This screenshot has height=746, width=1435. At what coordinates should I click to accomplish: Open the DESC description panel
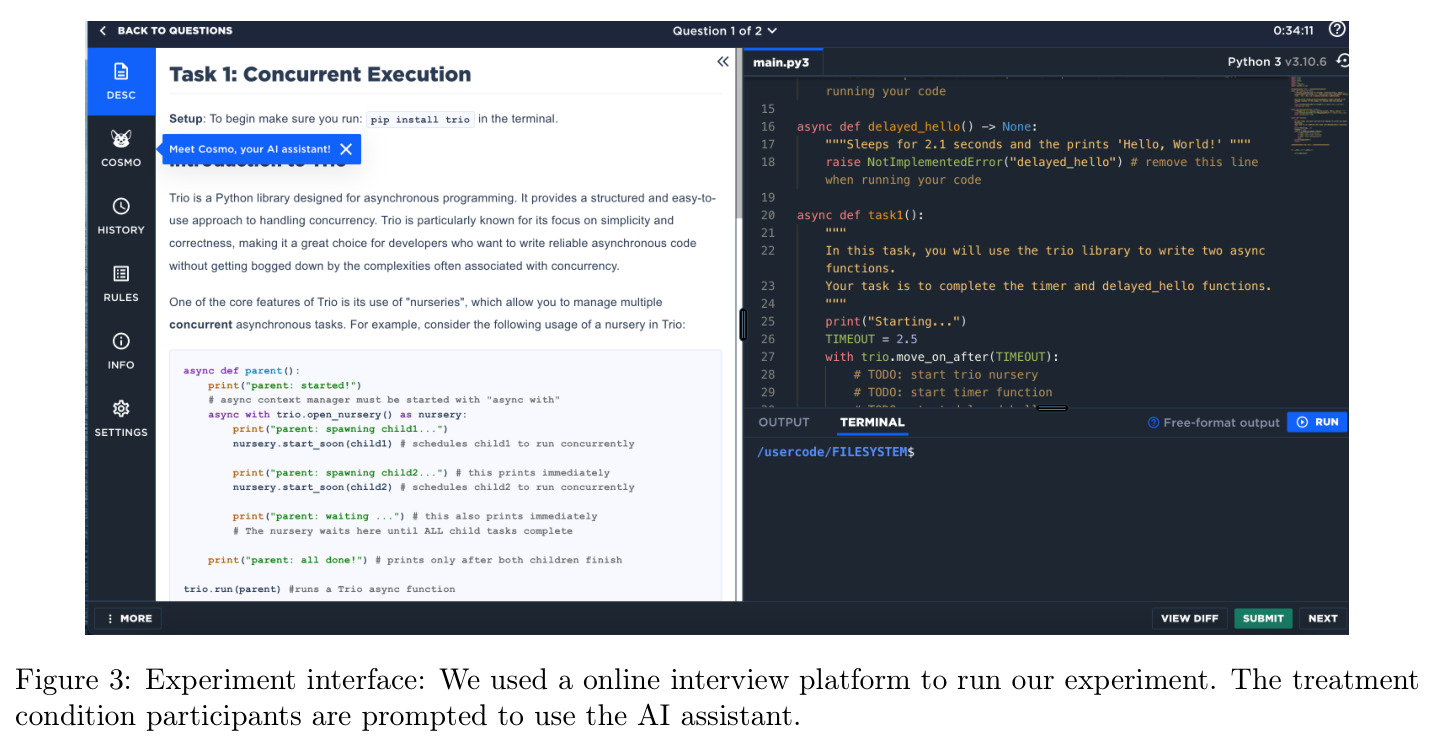121,81
